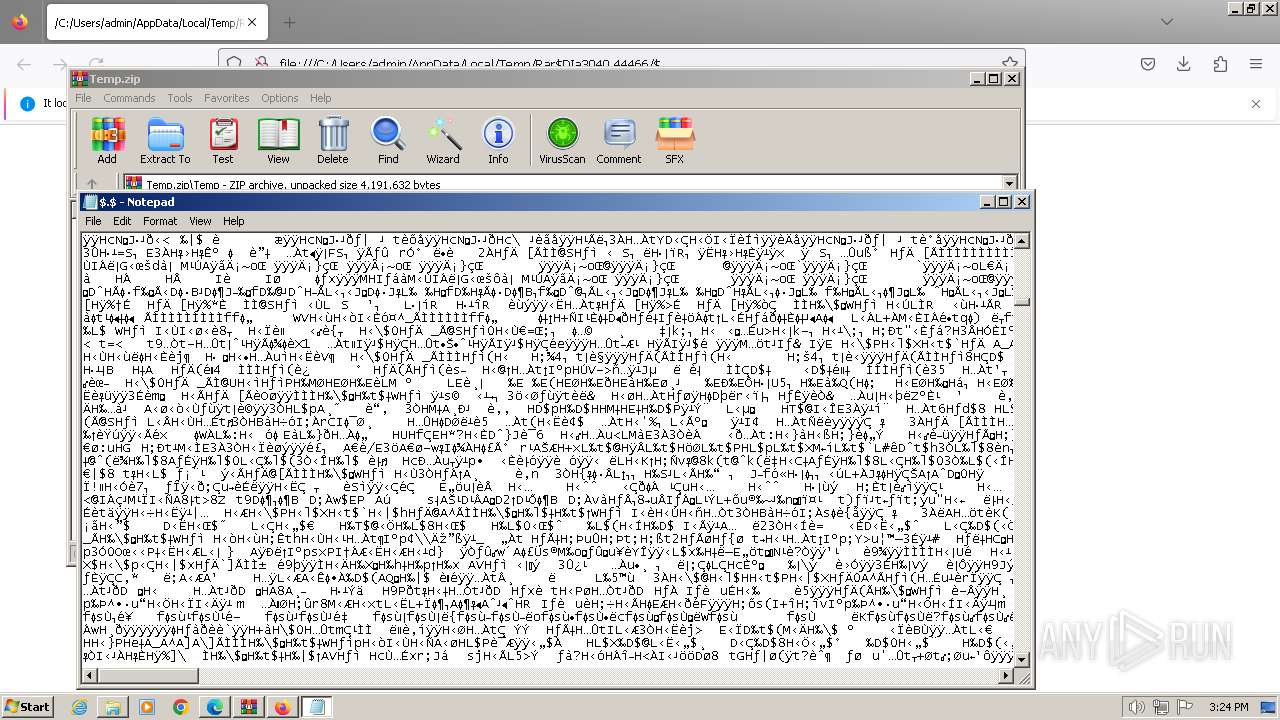The width and height of the screenshot is (1280, 720).
Task: Open WinRAR Tools menu
Action: tap(180, 98)
